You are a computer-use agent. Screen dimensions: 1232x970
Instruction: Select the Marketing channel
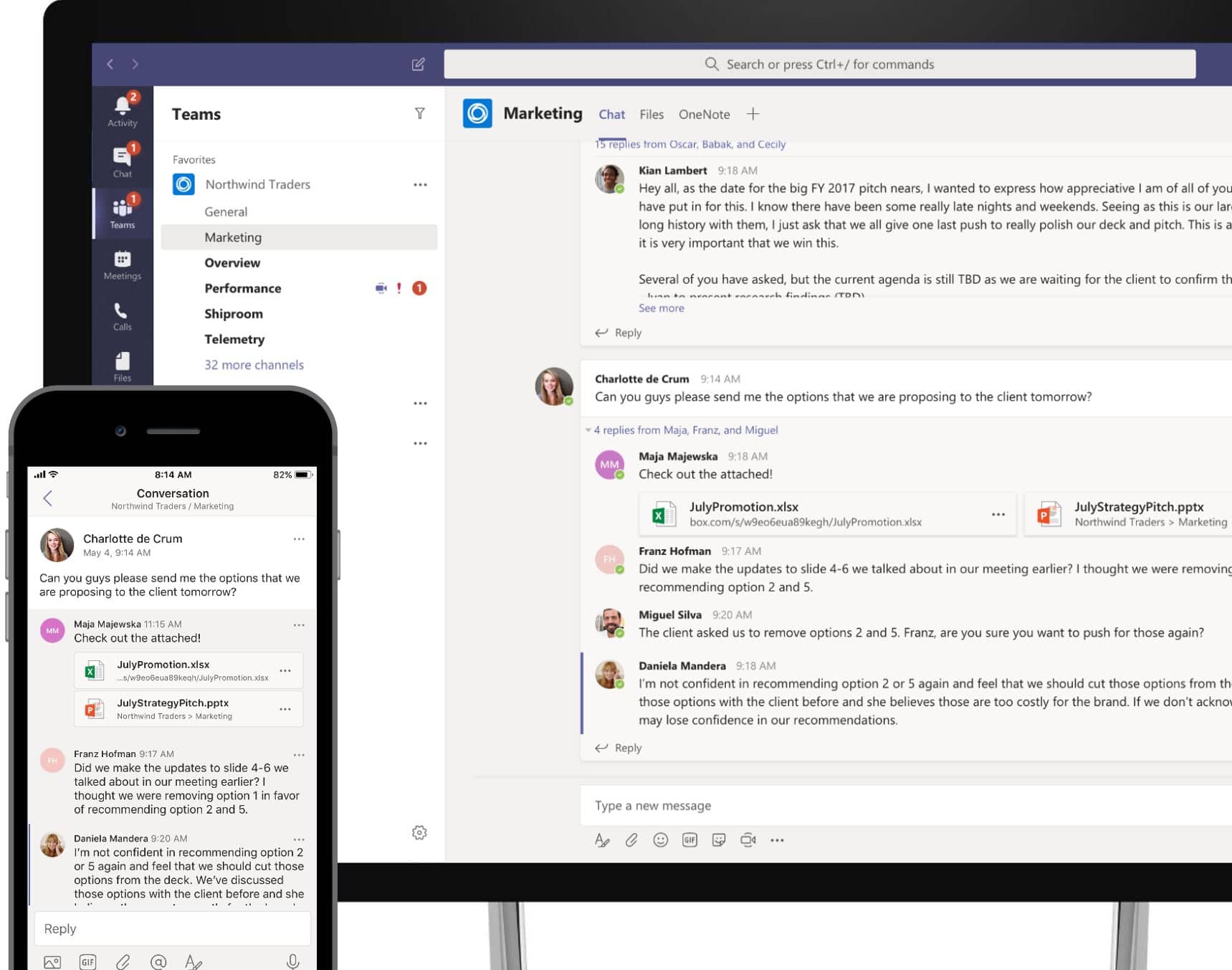300,237
